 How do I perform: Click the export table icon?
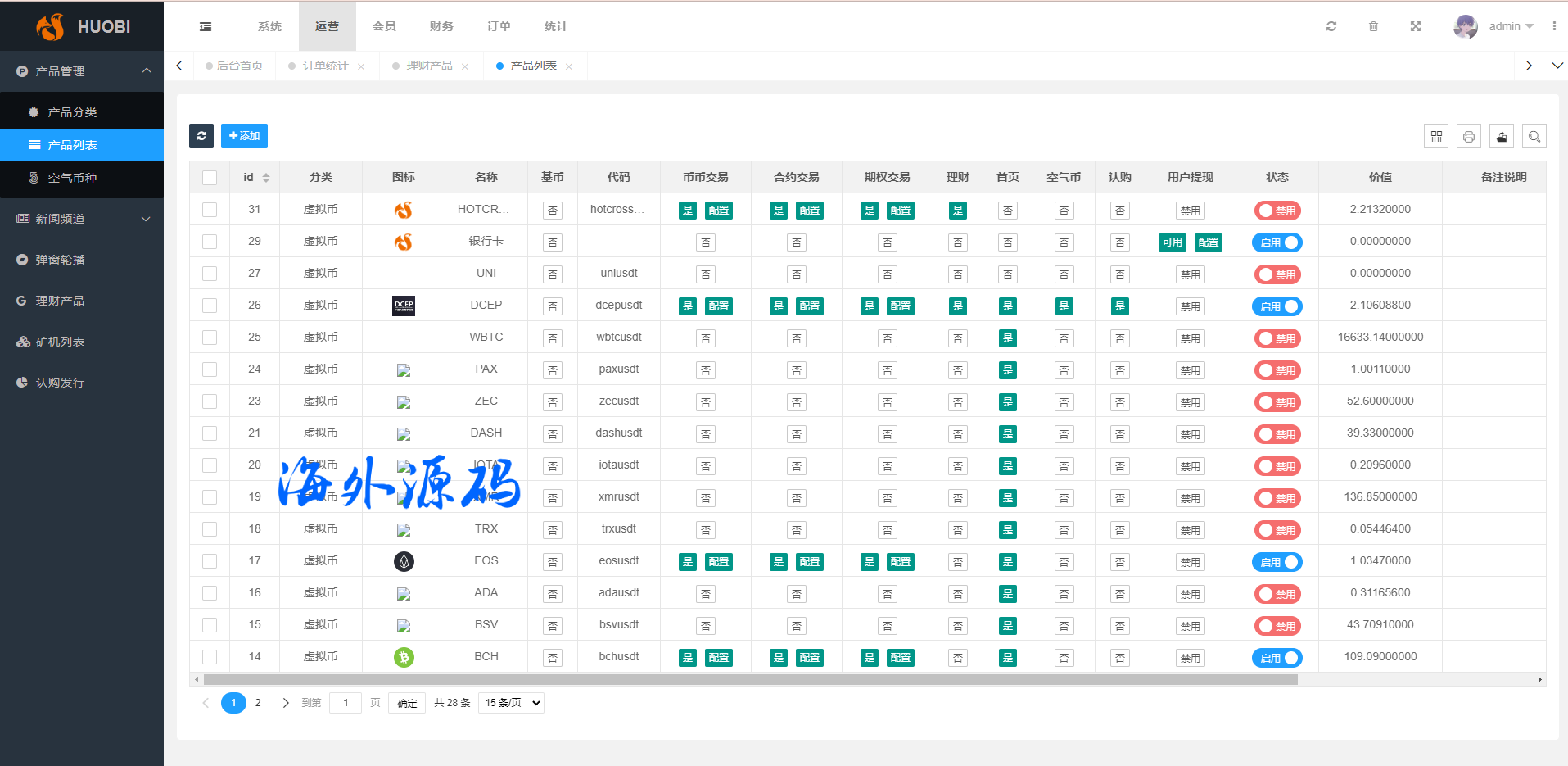coord(1502,137)
